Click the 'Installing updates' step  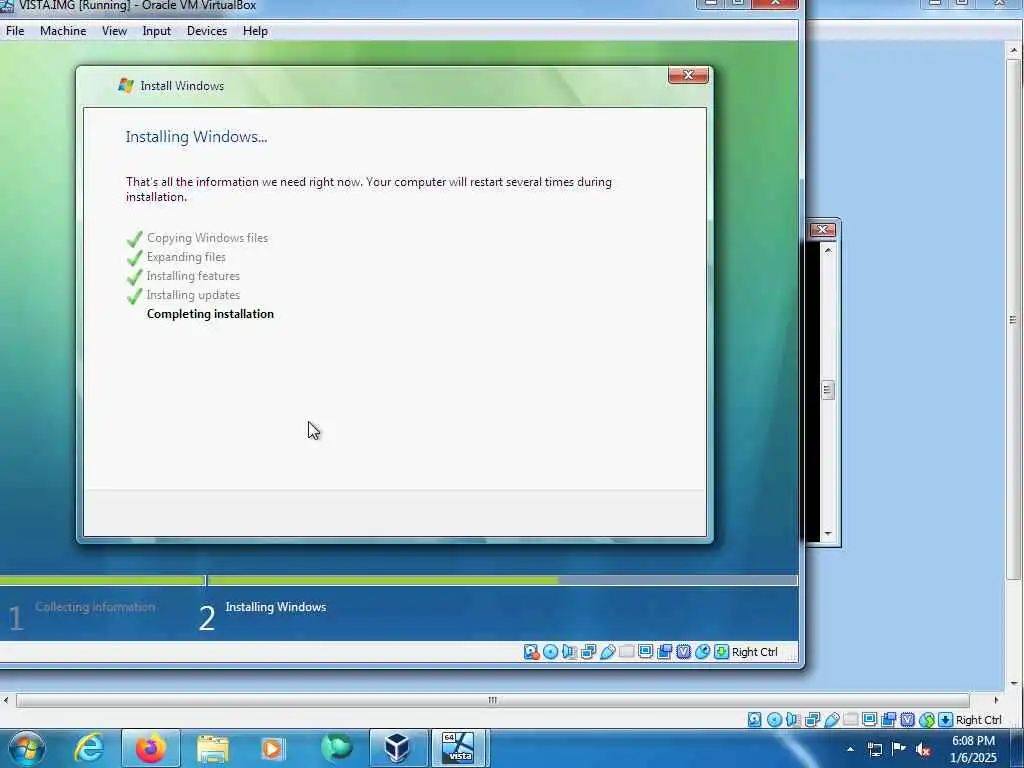[x=193, y=295]
